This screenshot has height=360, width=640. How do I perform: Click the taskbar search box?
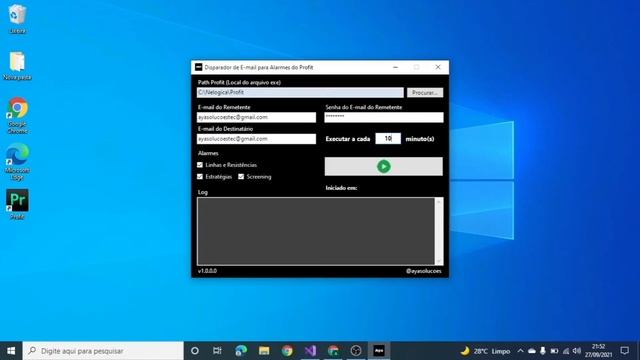pos(103,351)
